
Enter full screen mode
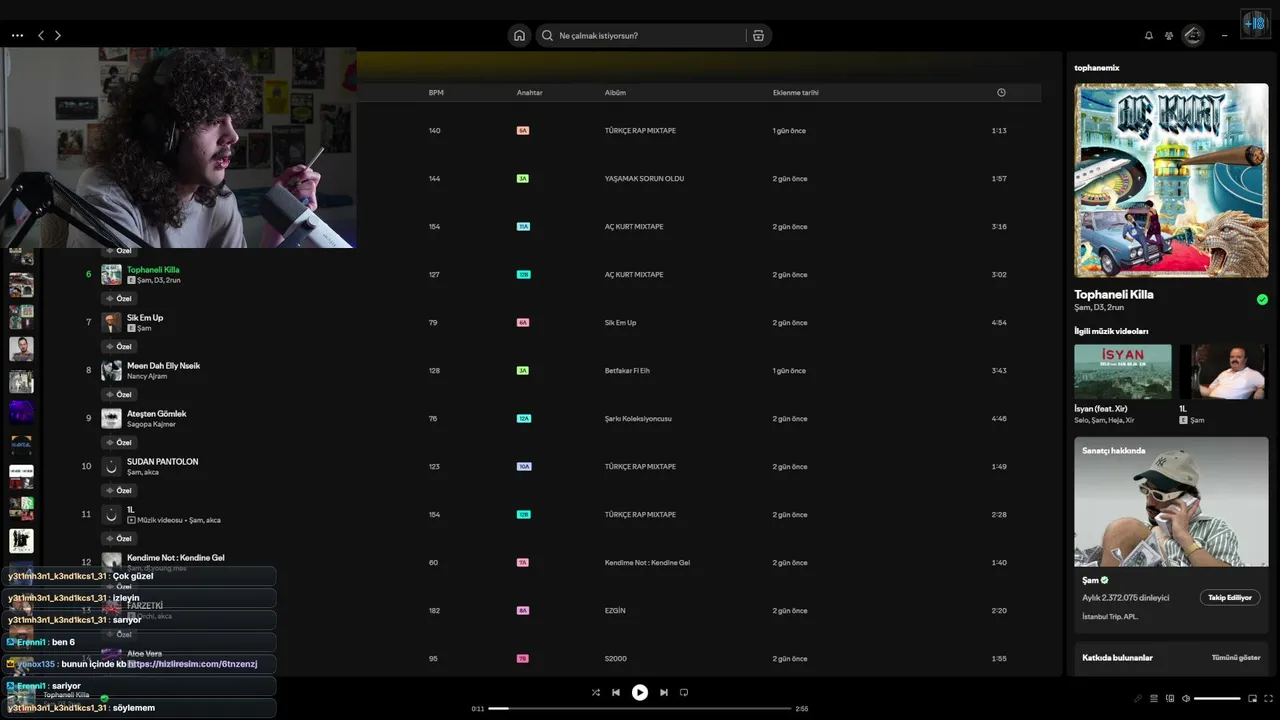[x=1269, y=698]
